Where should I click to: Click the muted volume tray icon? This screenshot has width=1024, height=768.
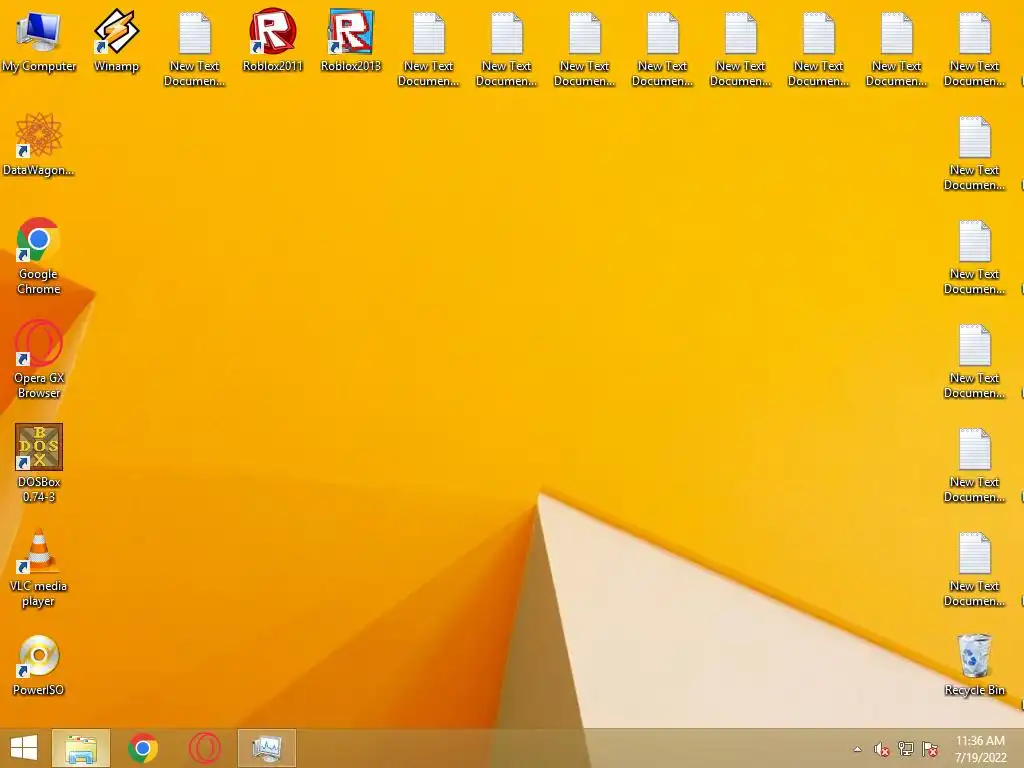[882, 749]
